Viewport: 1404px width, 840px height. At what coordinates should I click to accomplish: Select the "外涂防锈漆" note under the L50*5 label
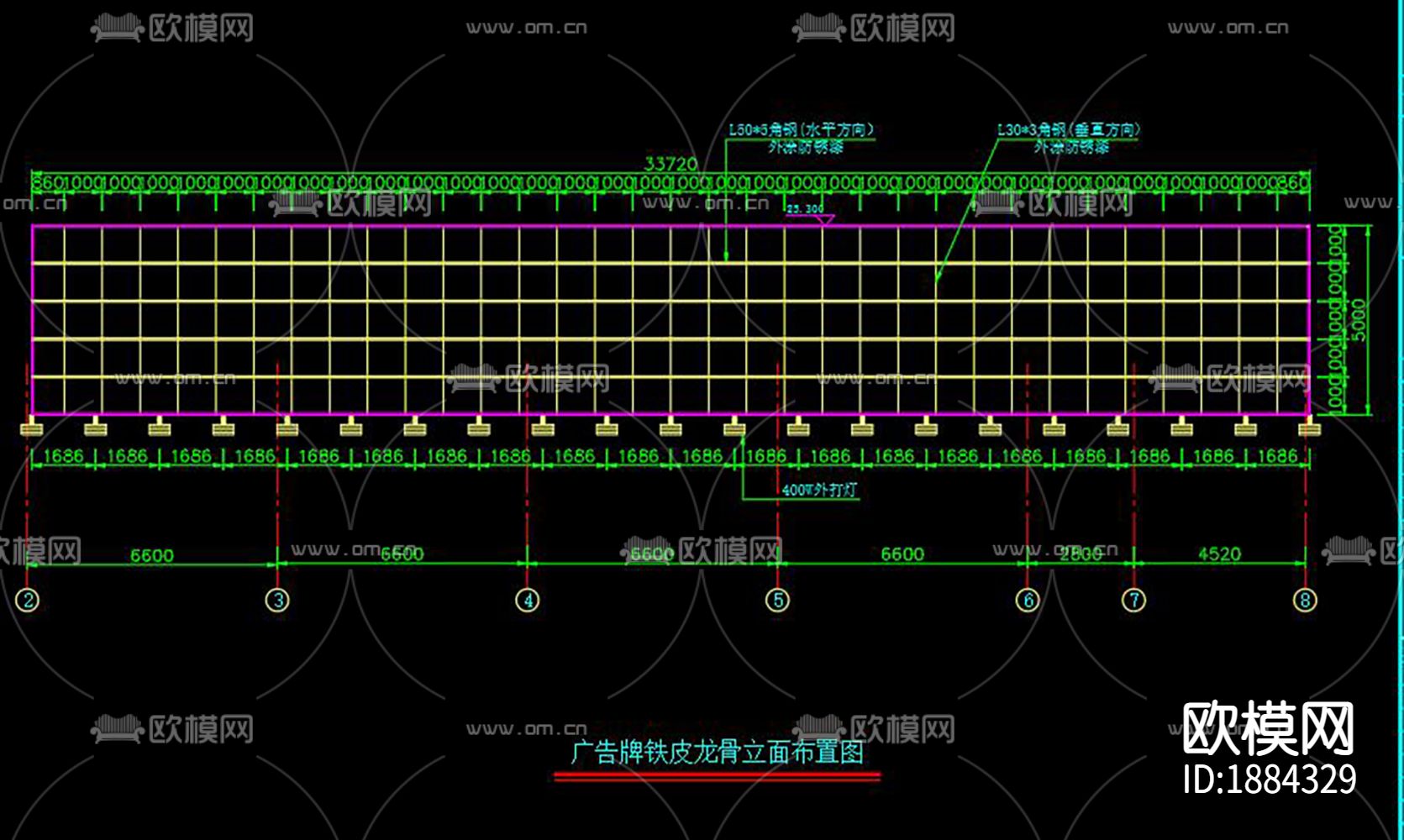806,147
